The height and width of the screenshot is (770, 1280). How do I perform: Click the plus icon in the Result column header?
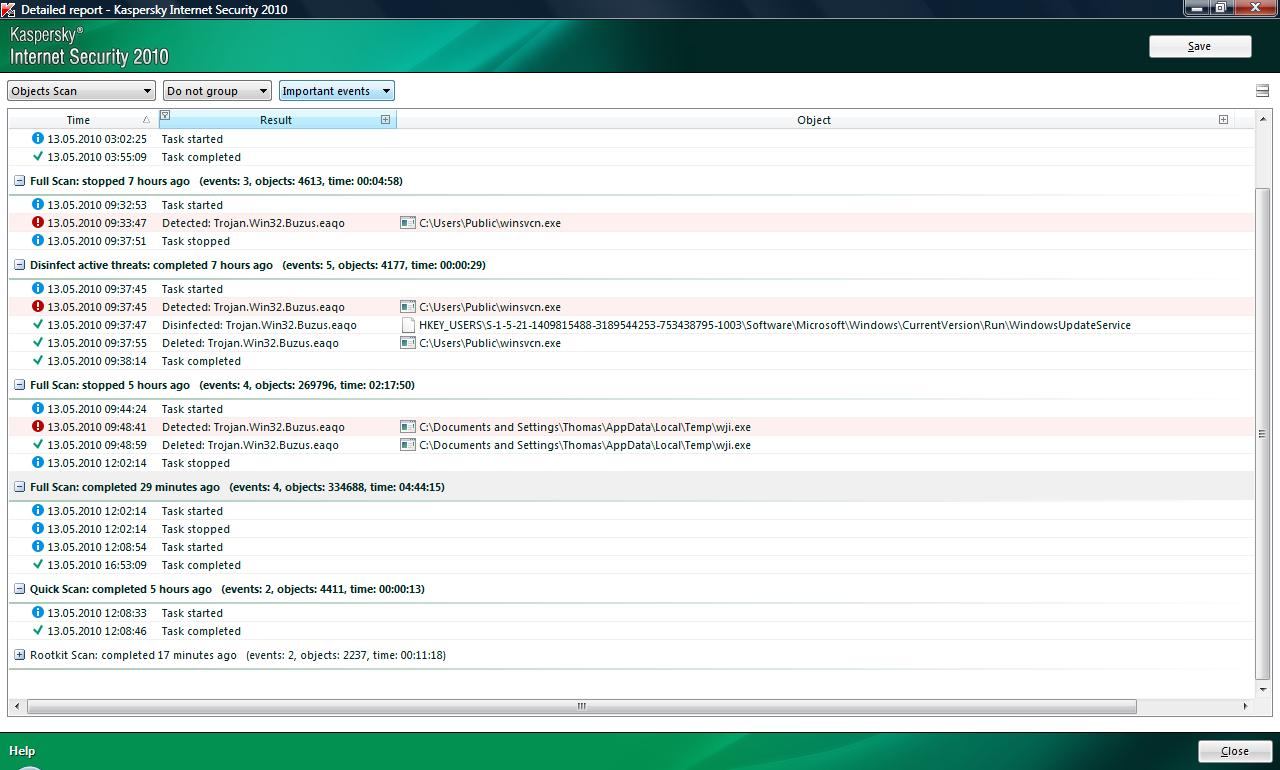coord(385,119)
